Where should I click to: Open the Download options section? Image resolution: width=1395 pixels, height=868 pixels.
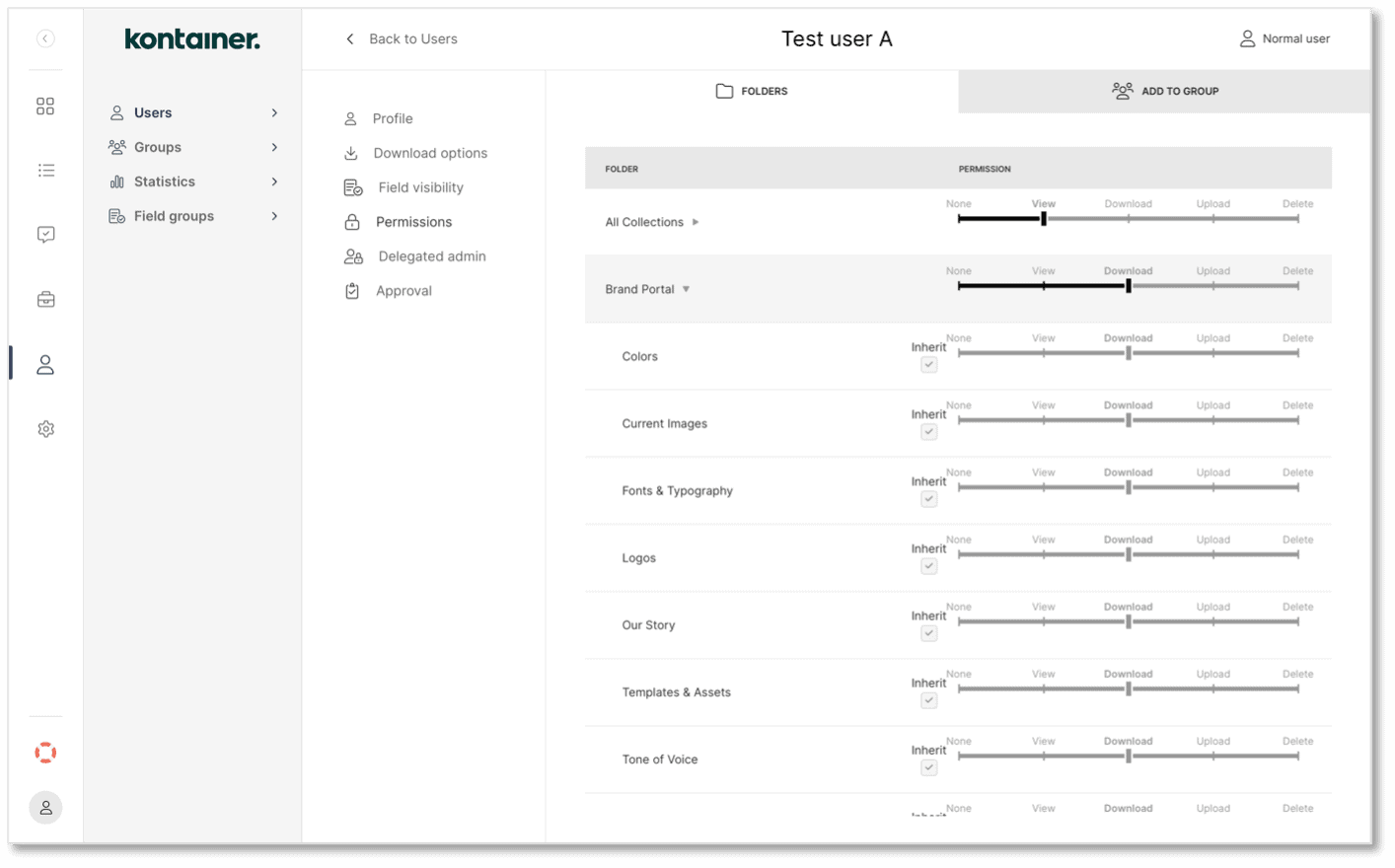(x=430, y=153)
